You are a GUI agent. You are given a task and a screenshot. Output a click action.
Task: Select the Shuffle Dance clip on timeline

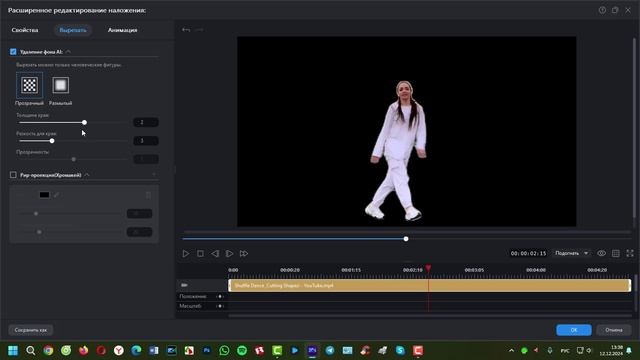click(x=429, y=285)
